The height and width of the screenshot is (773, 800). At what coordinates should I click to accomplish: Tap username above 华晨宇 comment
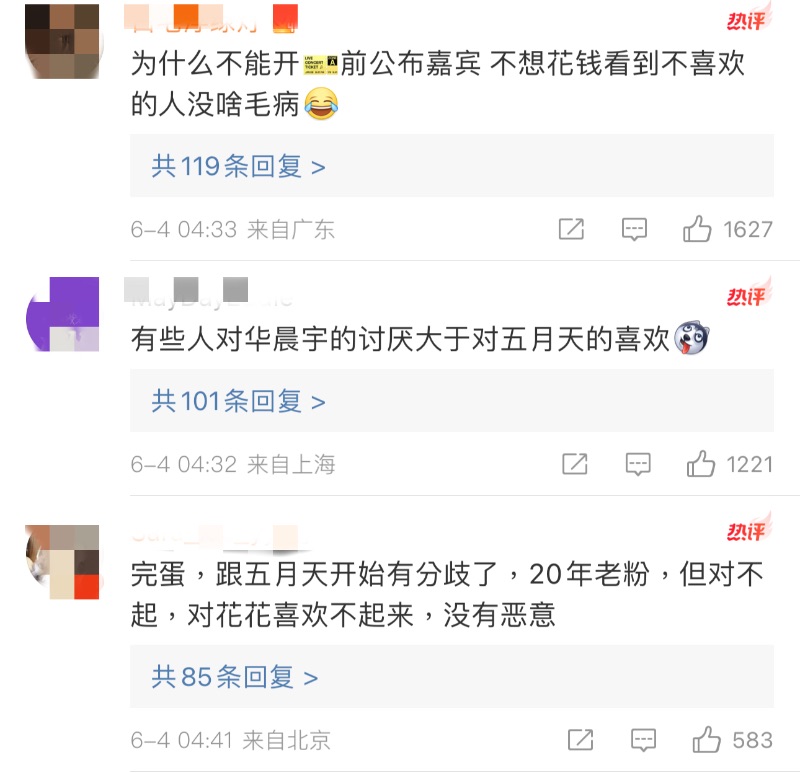[209, 293]
